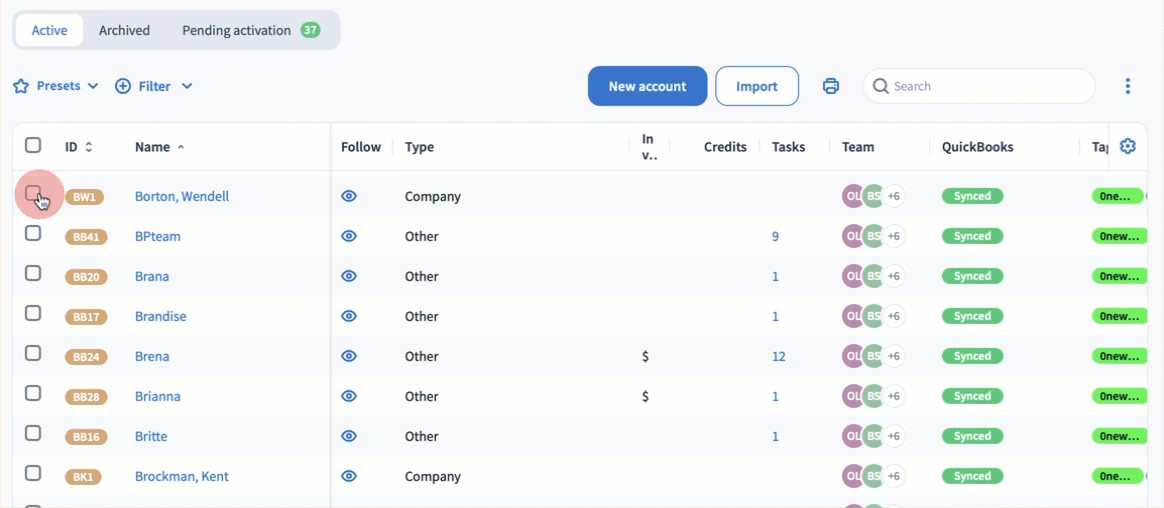The height and width of the screenshot is (508, 1164).
Task: Check the box for Borton, Wendell
Action: coord(33,193)
